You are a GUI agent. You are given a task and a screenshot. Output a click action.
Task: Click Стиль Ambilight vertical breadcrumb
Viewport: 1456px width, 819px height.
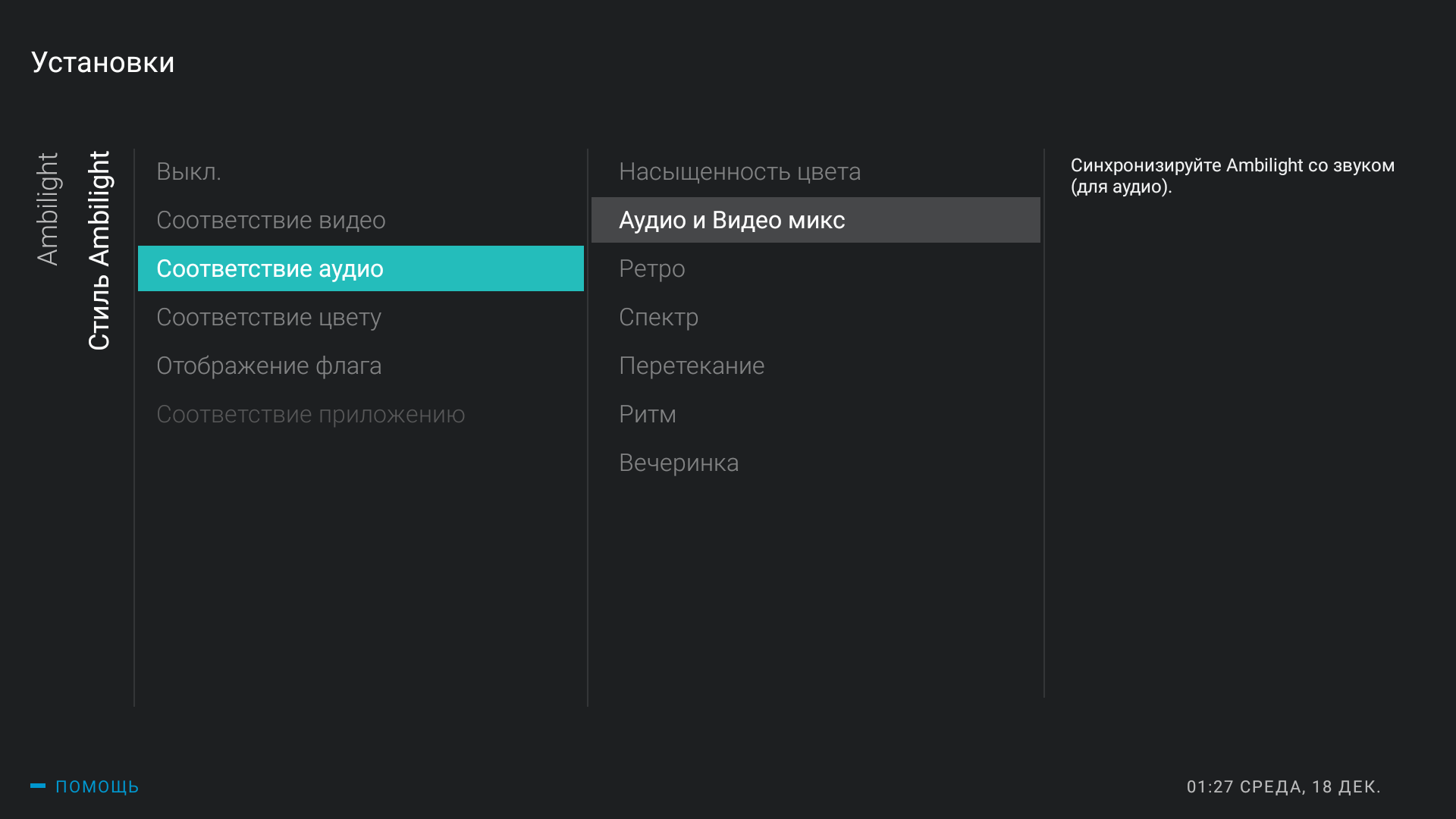[99, 250]
